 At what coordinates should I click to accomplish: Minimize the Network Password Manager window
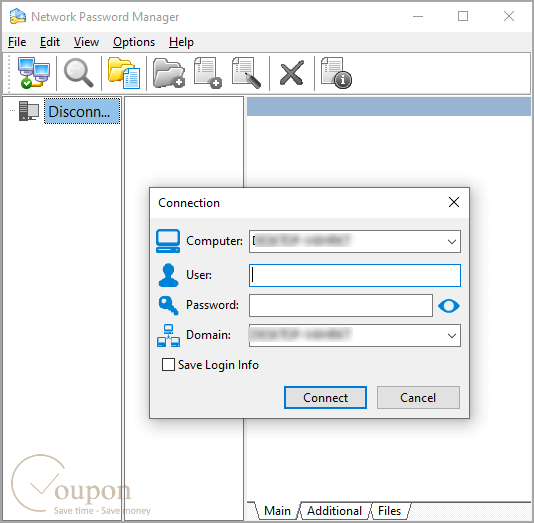point(418,16)
